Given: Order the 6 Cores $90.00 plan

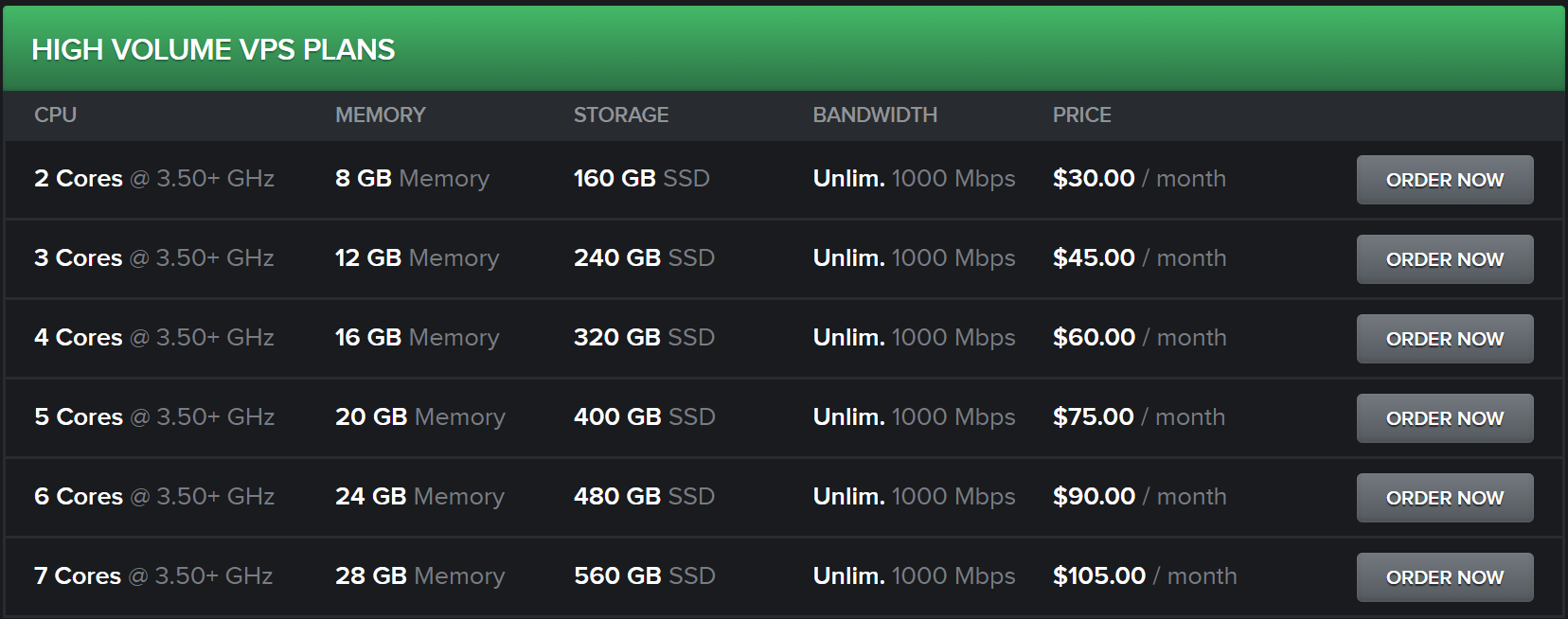Looking at the screenshot, I should click(x=1445, y=498).
